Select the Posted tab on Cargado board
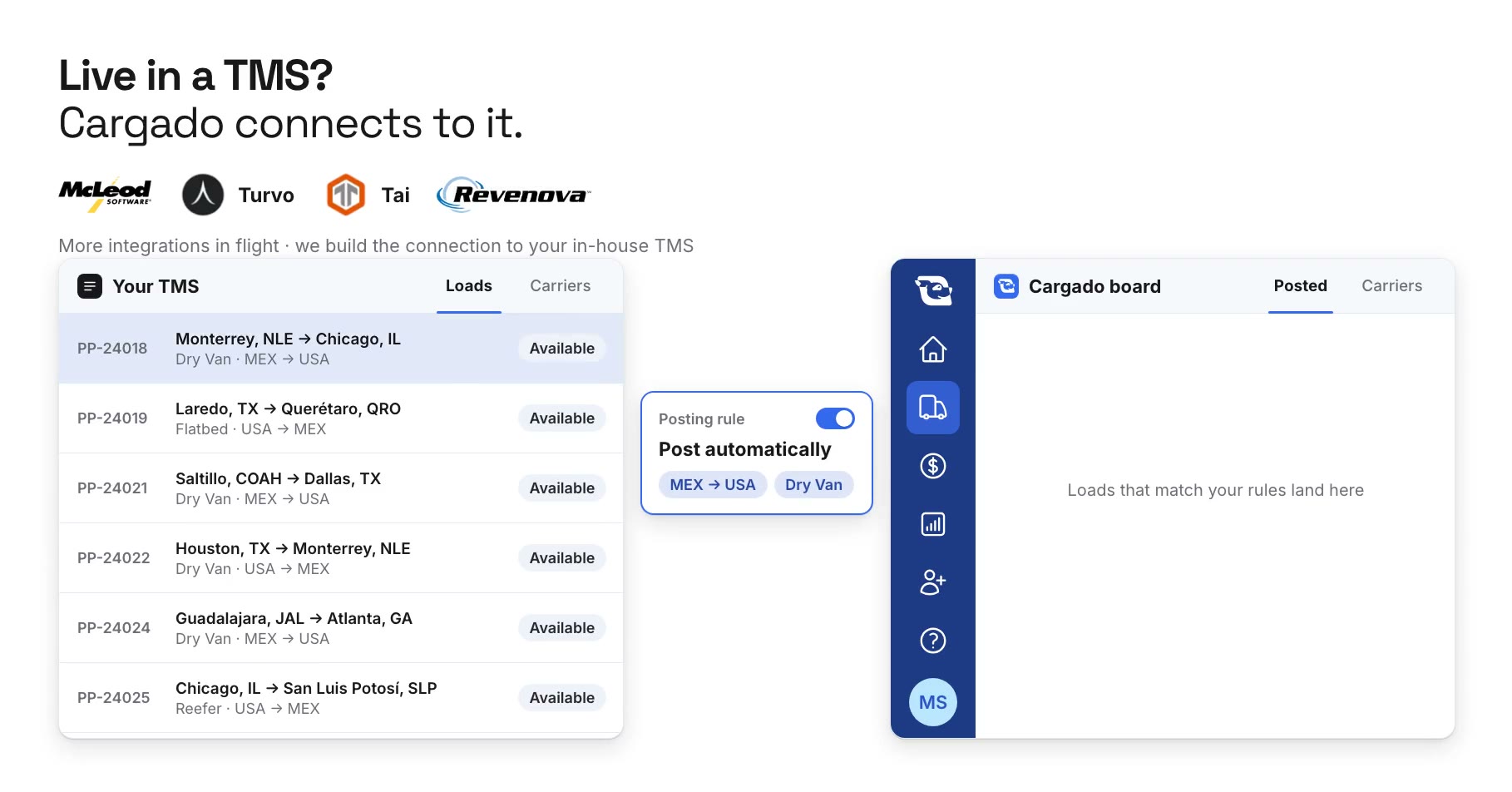This screenshot has height=792, width=1512. pyautogui.click(x=1301, y=286)
